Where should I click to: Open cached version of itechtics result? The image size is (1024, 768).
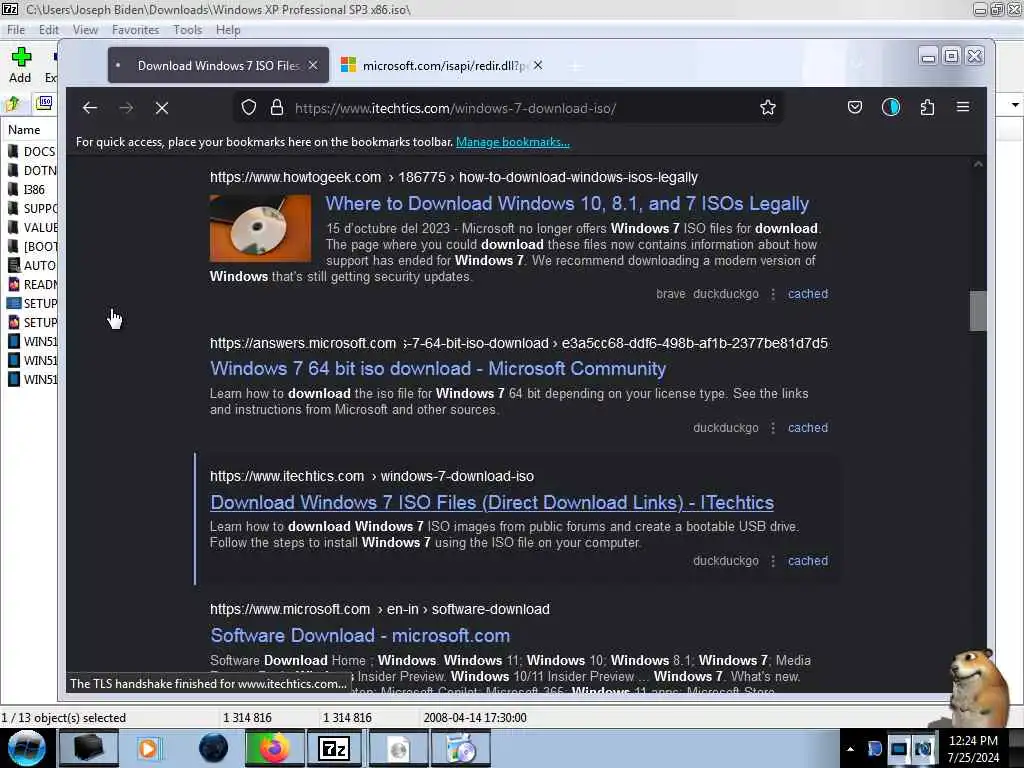[808, 561]
